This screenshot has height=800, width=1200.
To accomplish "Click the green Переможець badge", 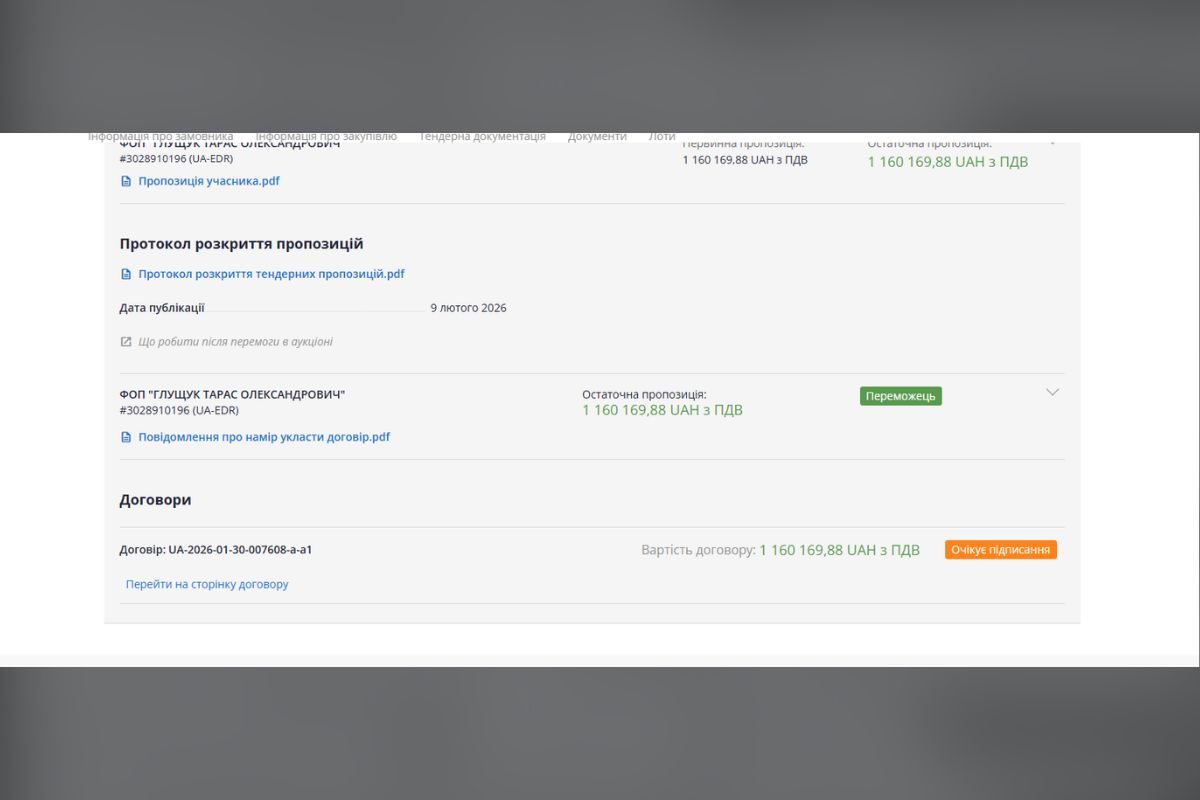I will 900,396.
